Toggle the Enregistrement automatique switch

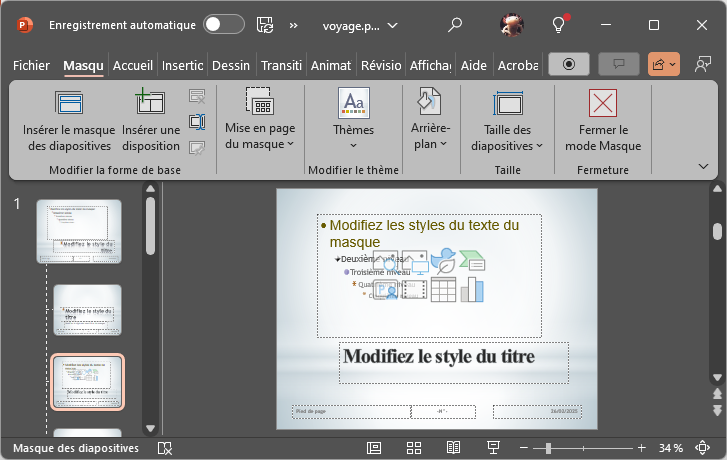click(x=224, y=25)
